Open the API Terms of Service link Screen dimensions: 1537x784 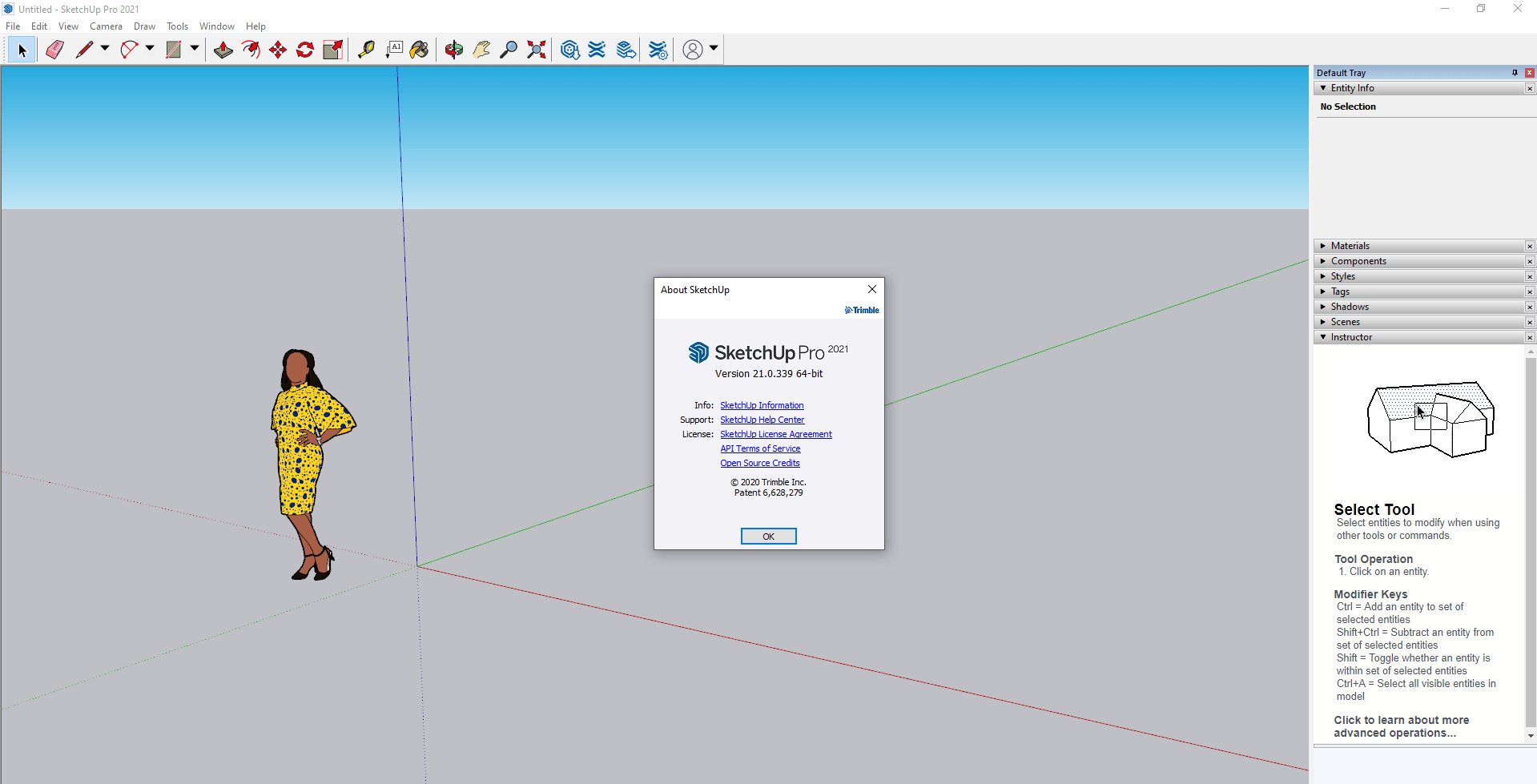(760, 448)
